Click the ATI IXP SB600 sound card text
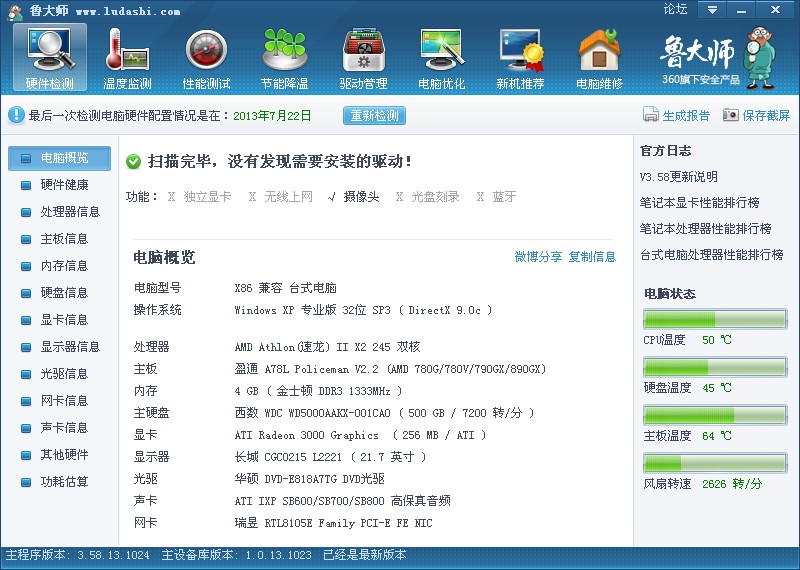 point(342,501)
